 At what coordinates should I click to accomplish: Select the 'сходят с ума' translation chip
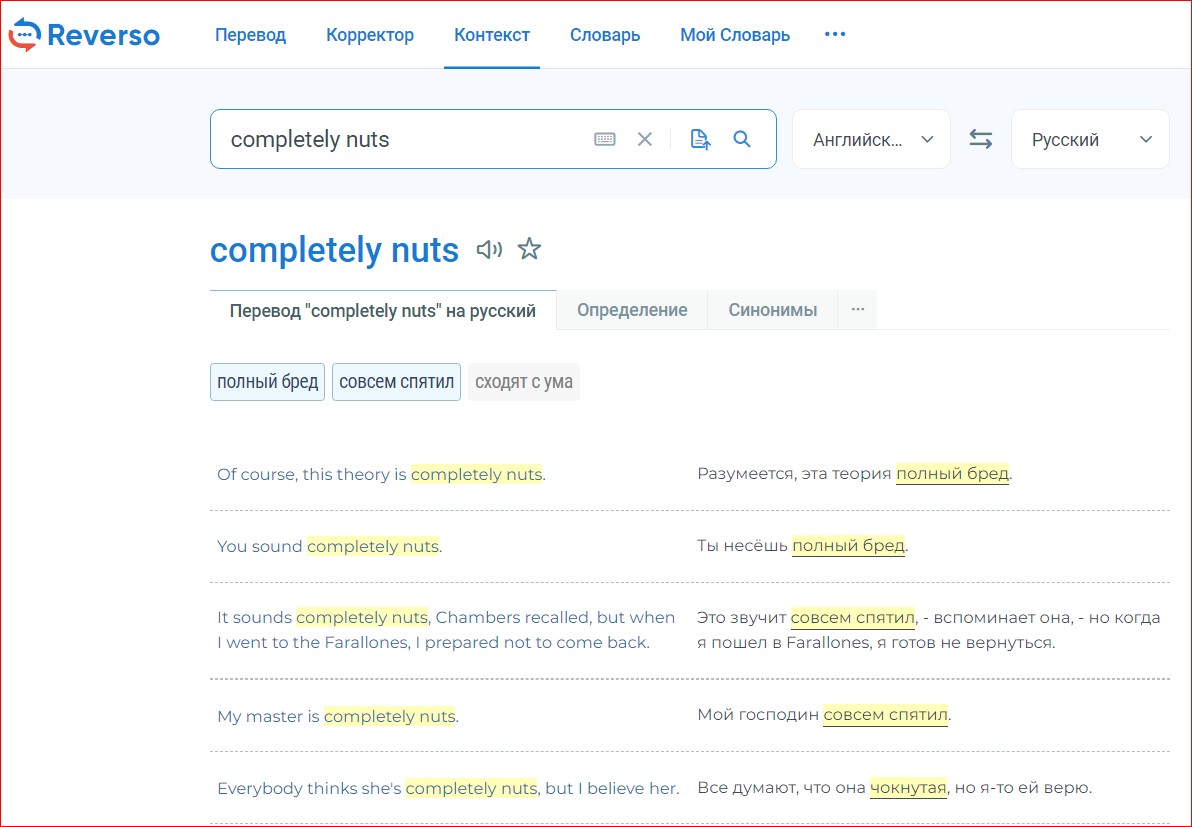[x=523, y=382]
